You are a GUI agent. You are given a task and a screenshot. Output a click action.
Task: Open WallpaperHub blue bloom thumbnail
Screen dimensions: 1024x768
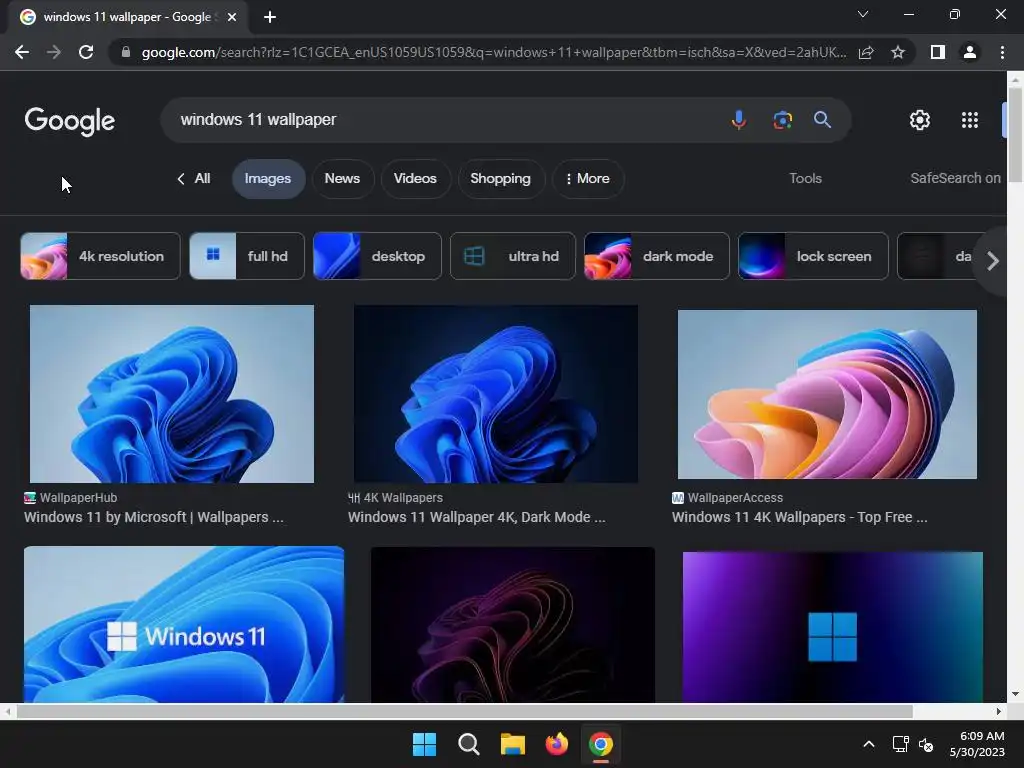pos(172,394)
